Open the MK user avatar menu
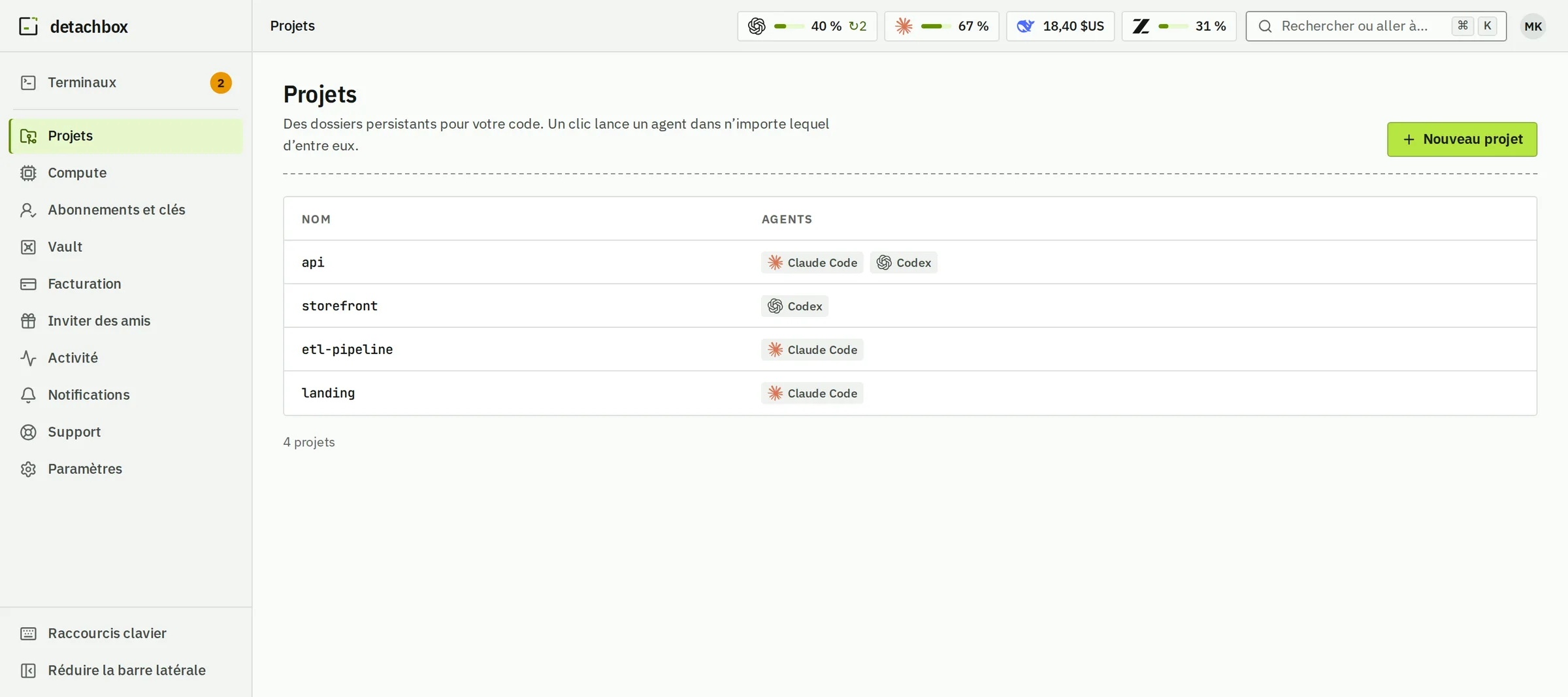1568x697 pixels. coord(1533,26)
